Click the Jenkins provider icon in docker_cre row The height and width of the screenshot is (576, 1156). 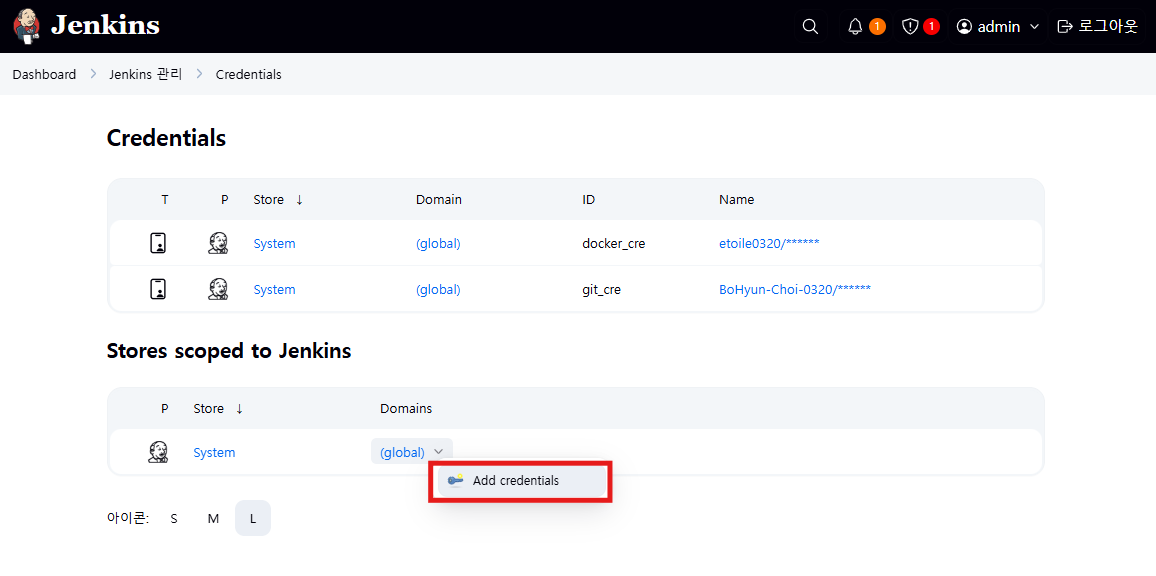pyautogui.click(x=217, y=243)
